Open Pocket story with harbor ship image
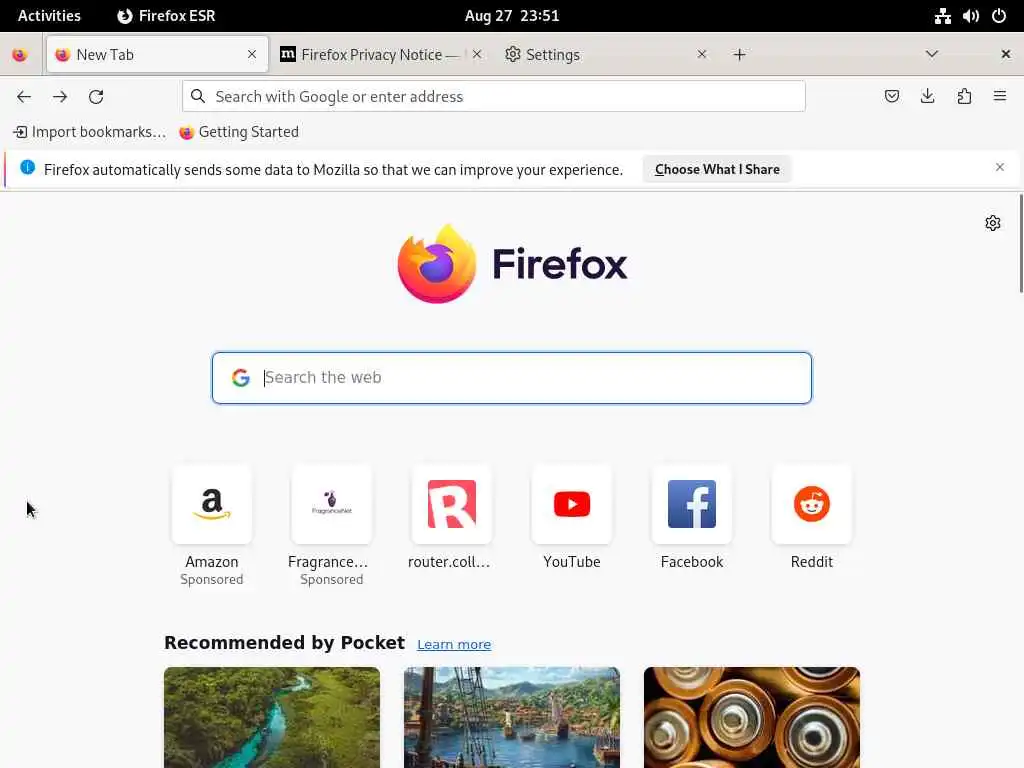This screenshot has height=768, width=1024. [512, 717]
